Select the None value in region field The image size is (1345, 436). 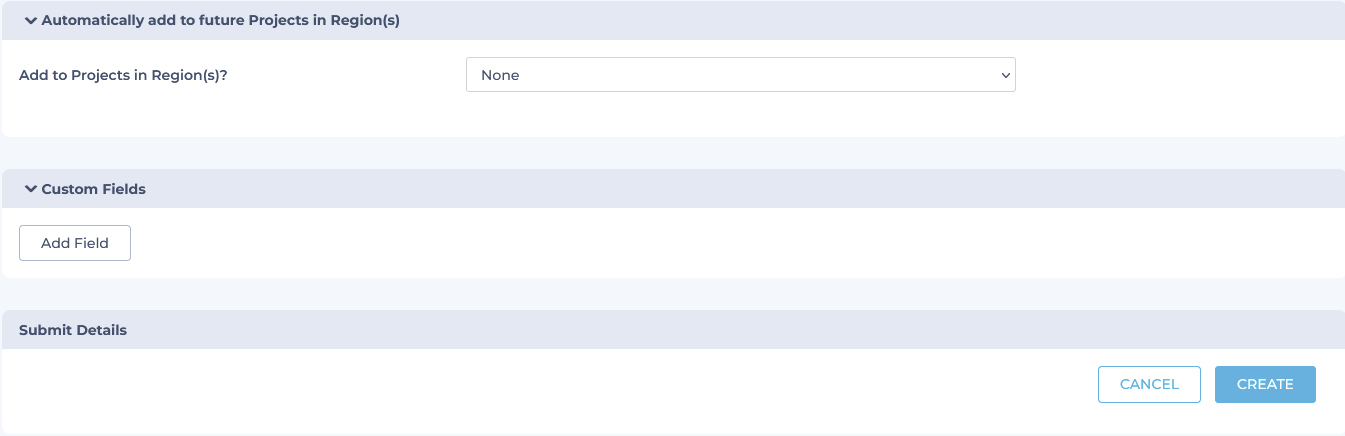(x=500, y=75)
